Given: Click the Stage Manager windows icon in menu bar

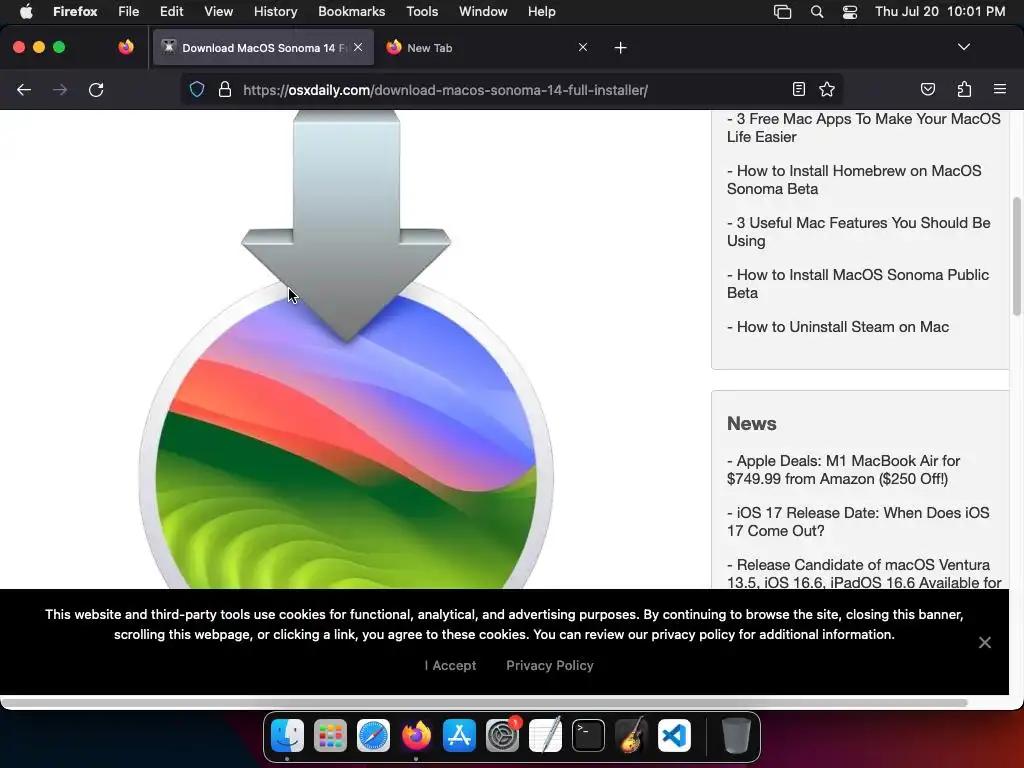Looking at the screenshot, I should (x=782, y=11).
